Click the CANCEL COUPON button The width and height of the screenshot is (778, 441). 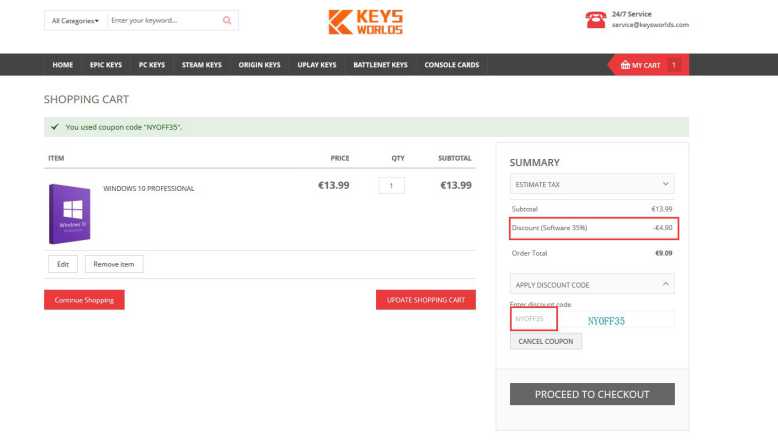pyautogui.click(x=546, y=341)
